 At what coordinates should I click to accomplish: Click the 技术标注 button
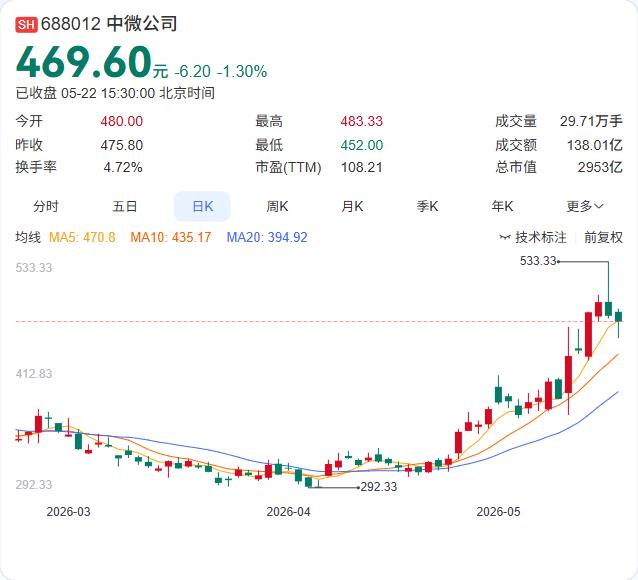coord(540,237)
